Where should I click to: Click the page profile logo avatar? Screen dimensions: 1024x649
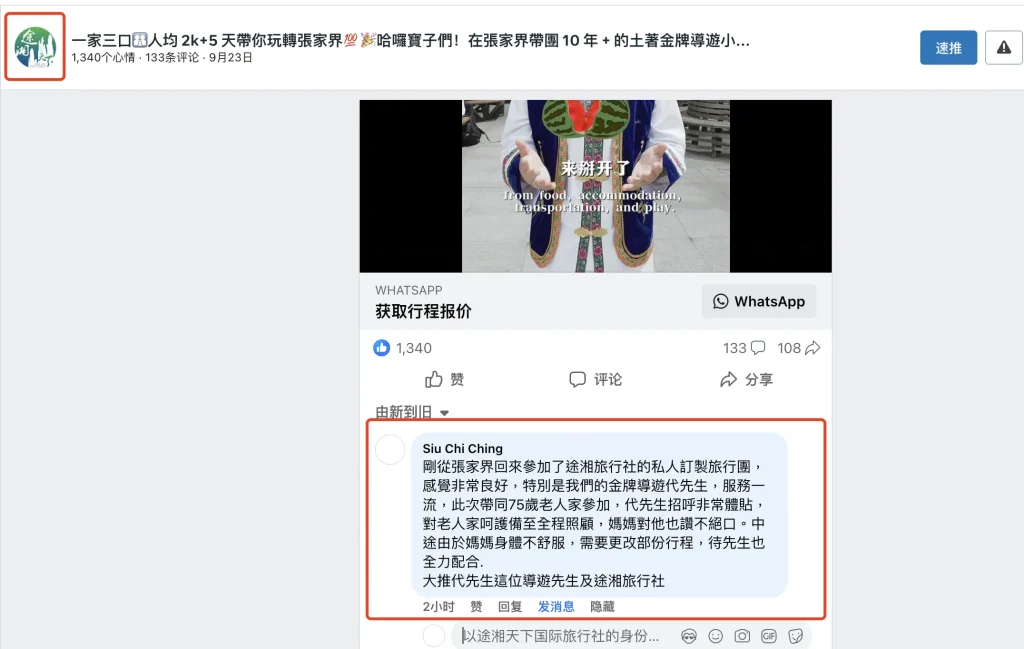[x=35, y=47]
